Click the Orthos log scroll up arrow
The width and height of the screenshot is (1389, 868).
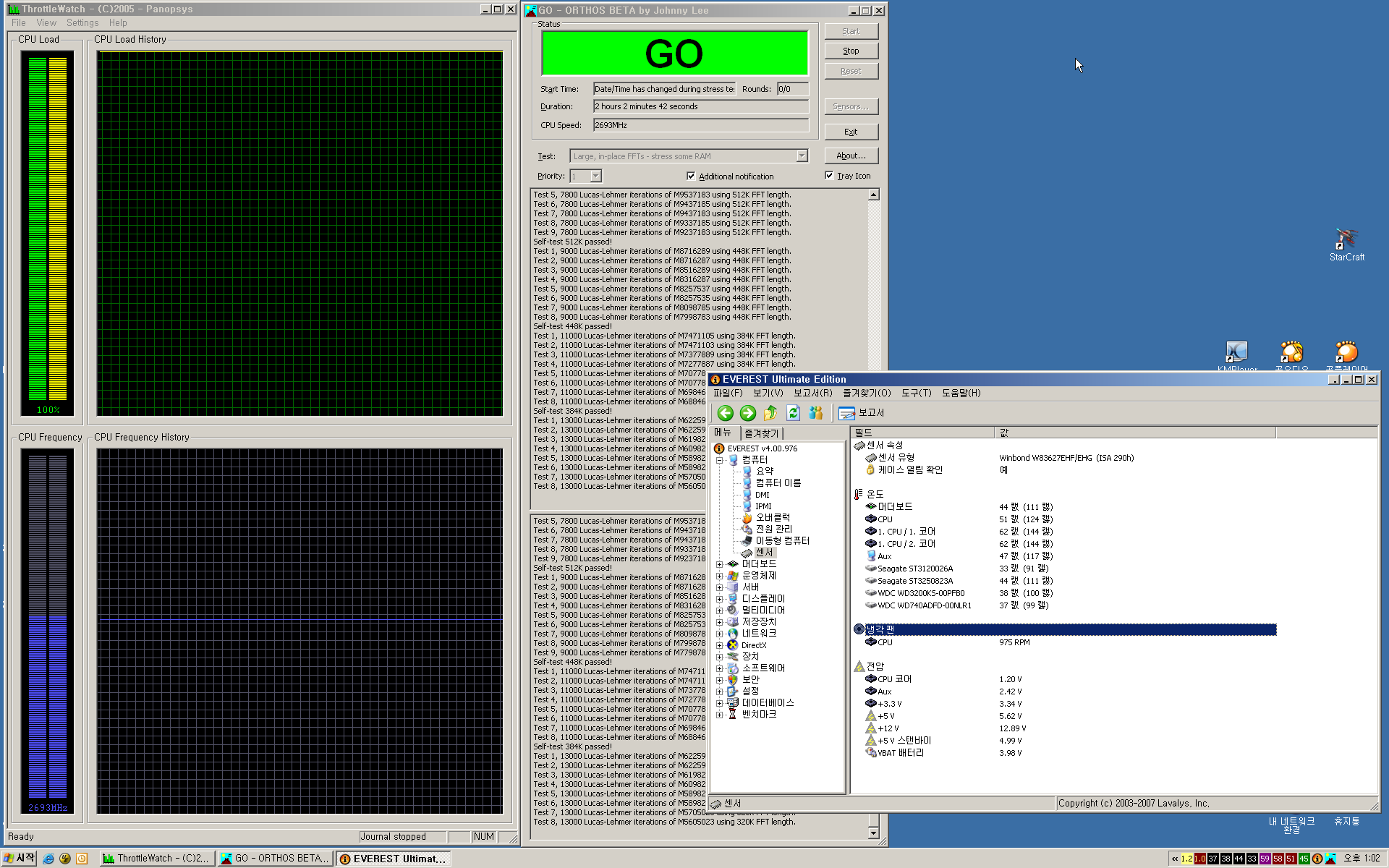tap(873, 195)
